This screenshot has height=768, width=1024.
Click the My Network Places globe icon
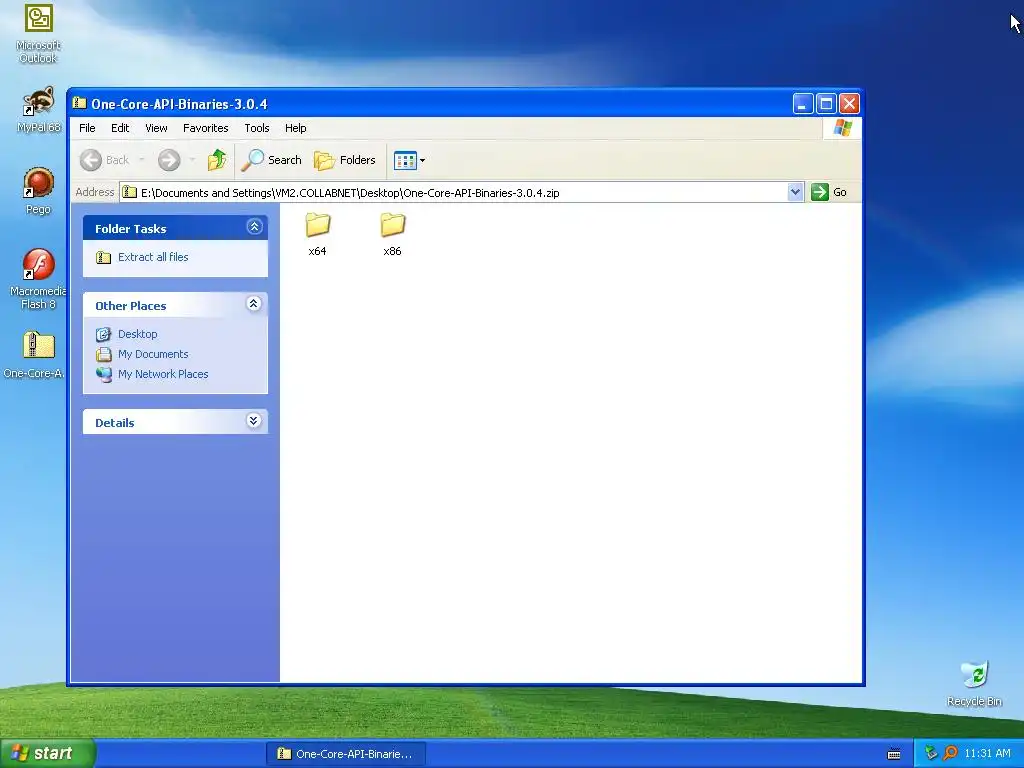(103, 374)
